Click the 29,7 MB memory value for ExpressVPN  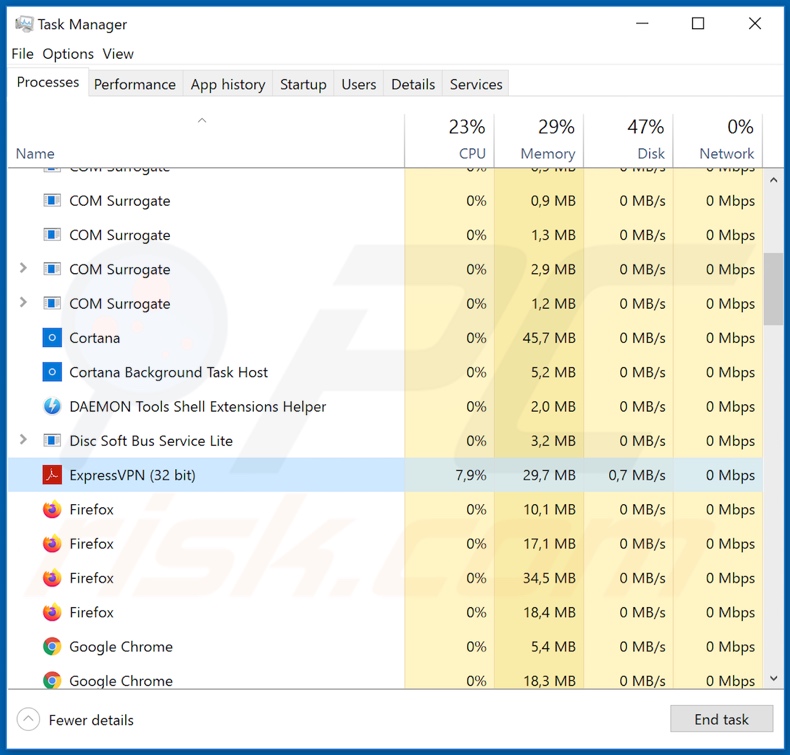(549, 474)
